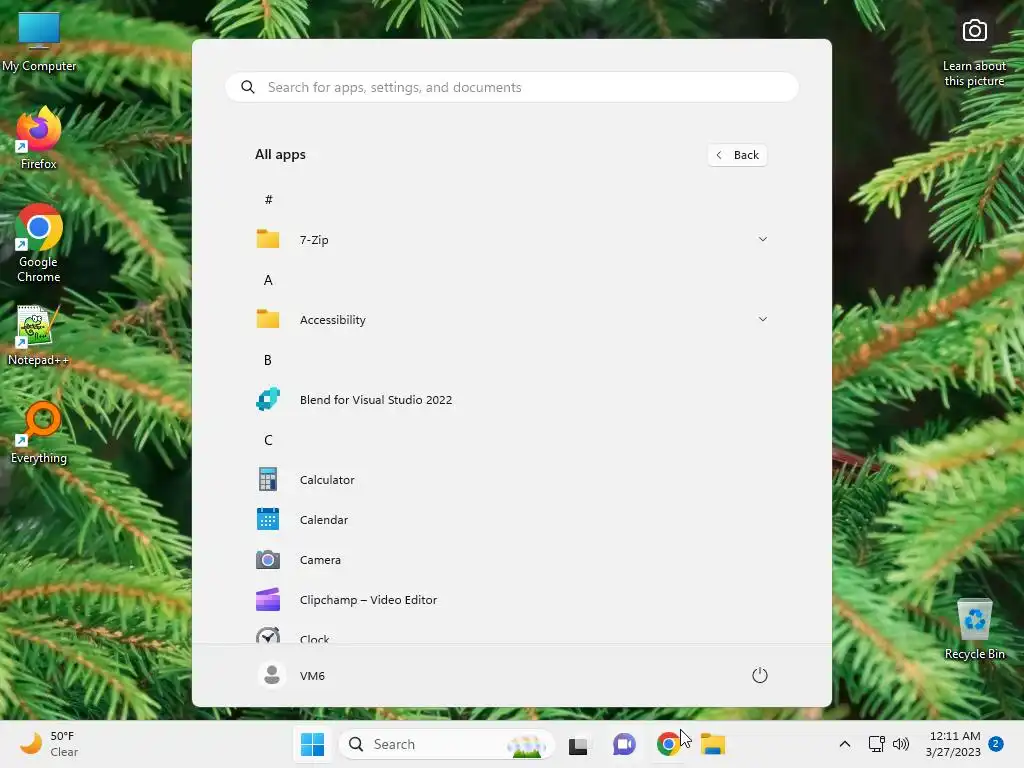Open Task View on the taskbar

click(x=578, y=744)
